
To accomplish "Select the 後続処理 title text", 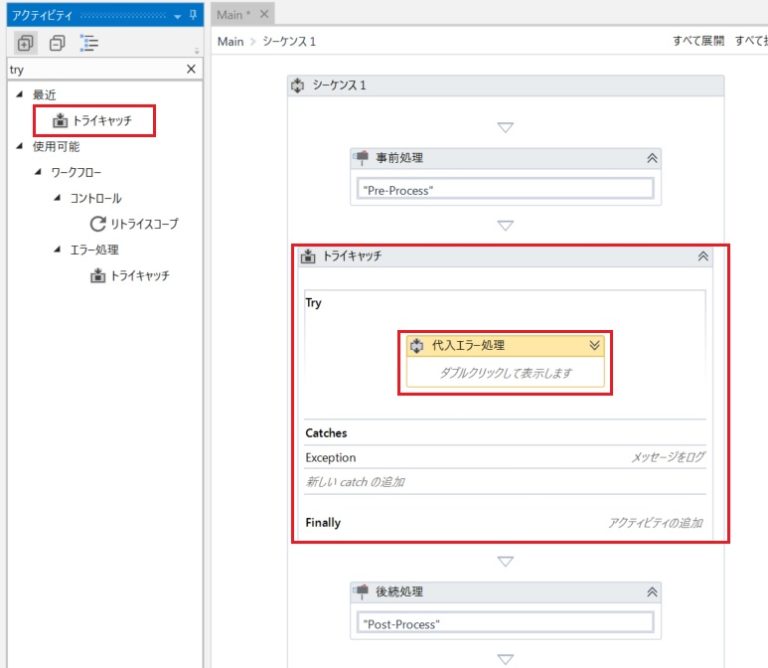I will 399,592.
